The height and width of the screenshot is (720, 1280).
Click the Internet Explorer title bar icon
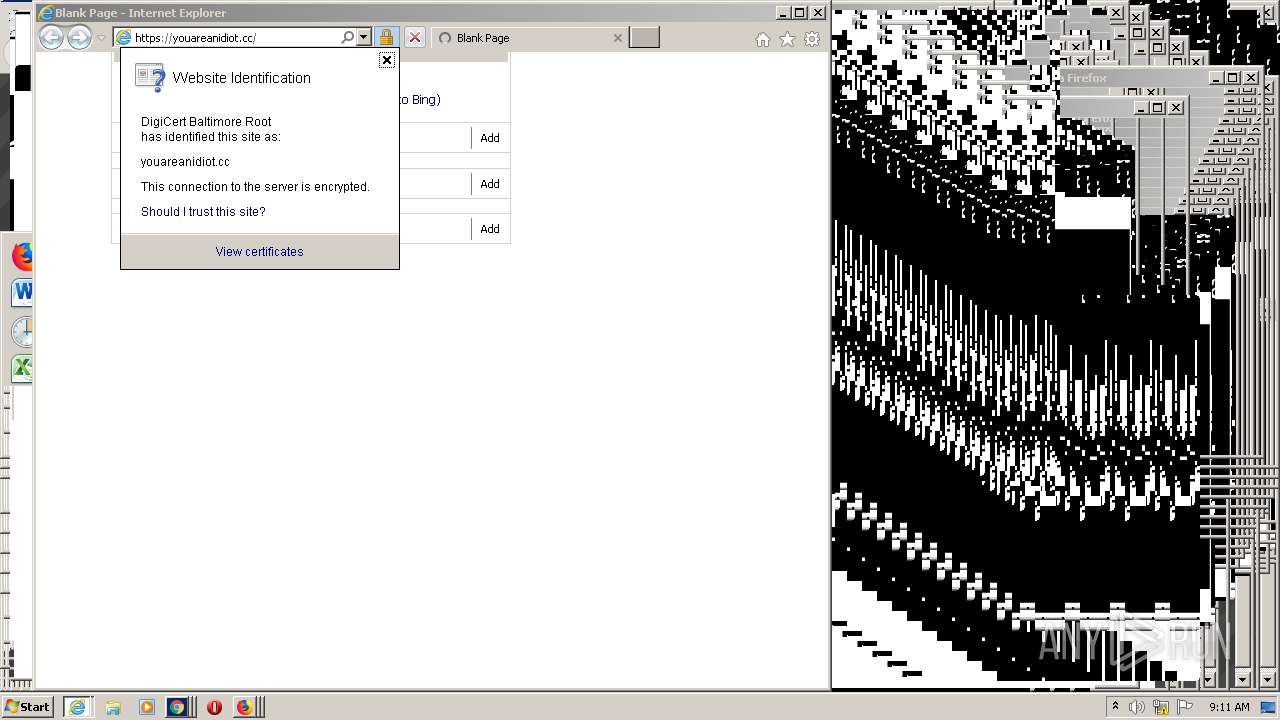46,13
